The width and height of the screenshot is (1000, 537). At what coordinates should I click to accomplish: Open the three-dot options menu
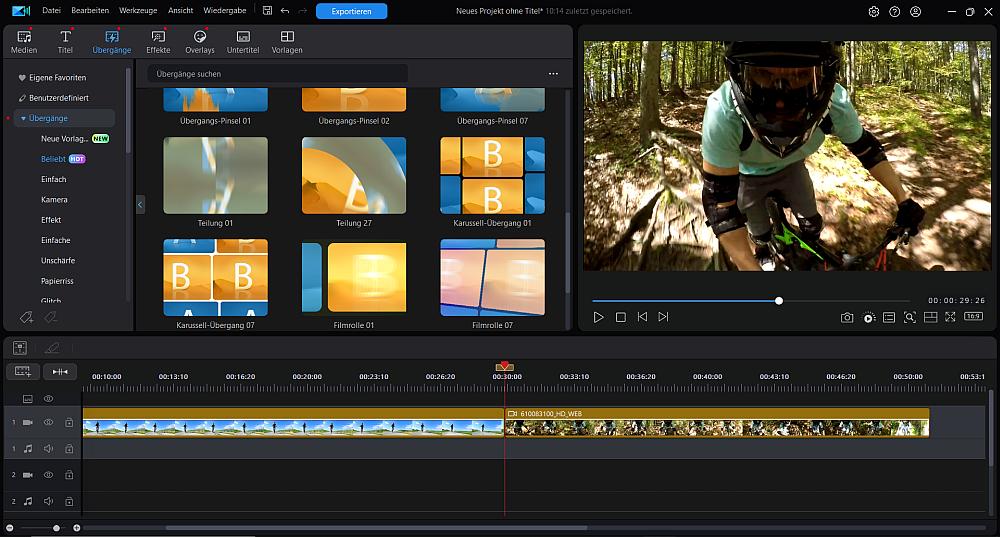coord(553,74)
